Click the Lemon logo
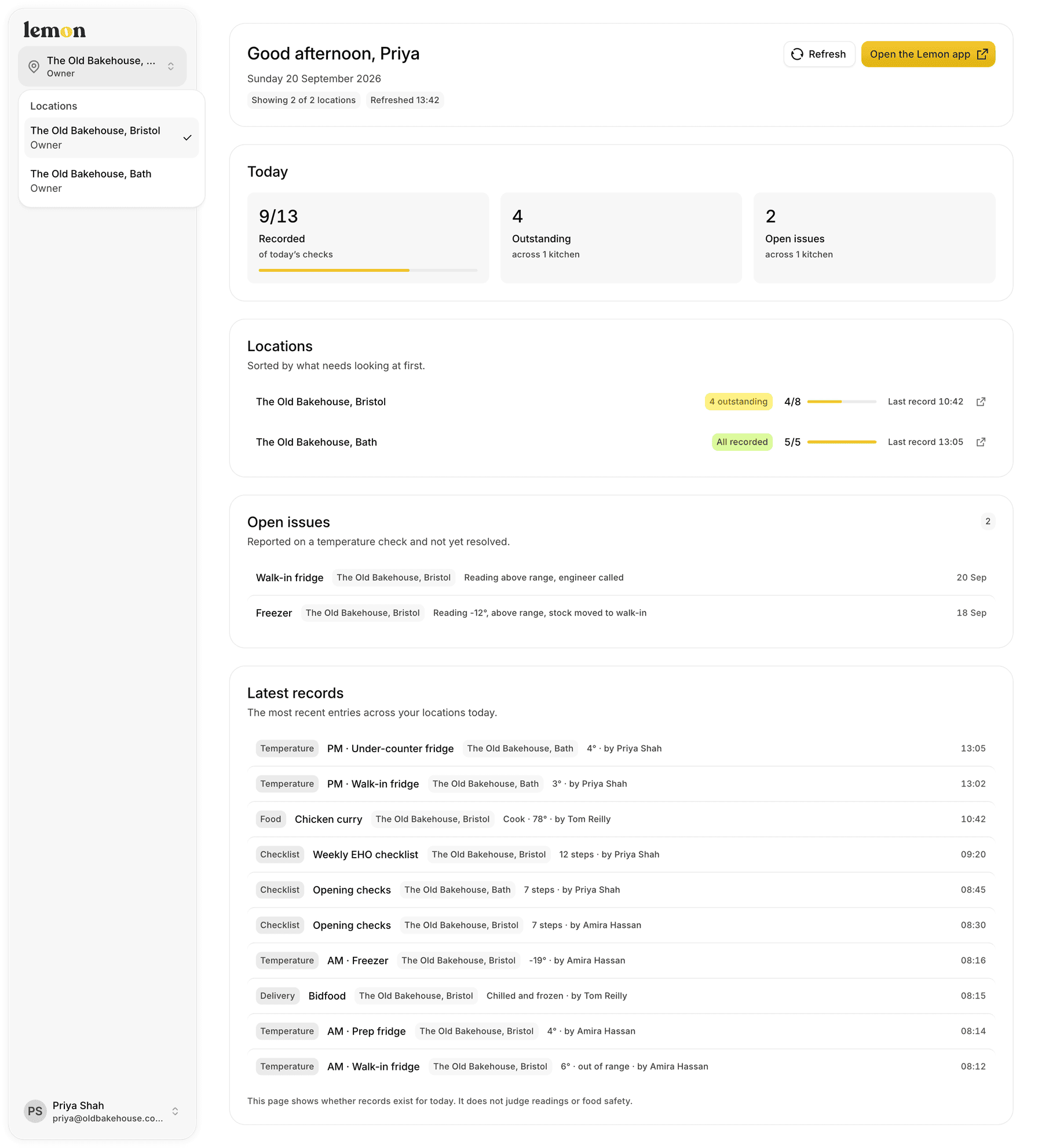Viewport: 1038px width, 1148px height. point(54,30)
